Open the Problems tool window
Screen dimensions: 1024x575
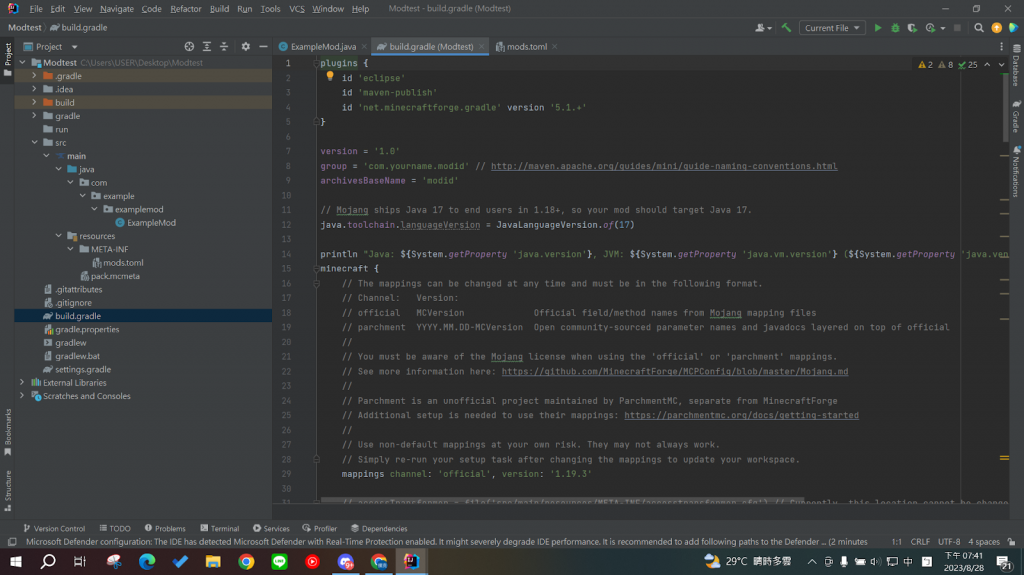coord(165,529)
